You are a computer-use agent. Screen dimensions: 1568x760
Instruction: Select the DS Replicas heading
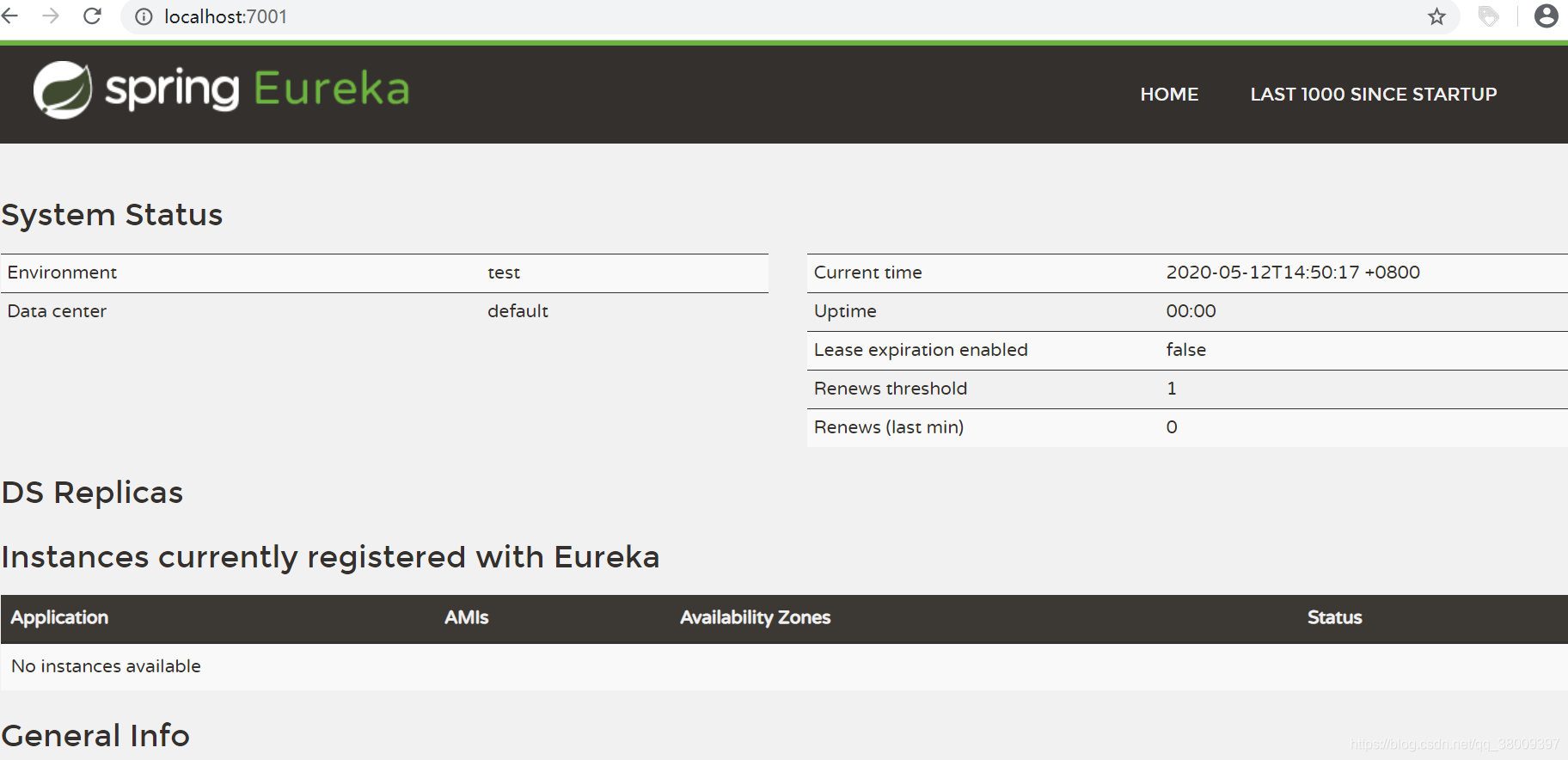[92, 493]
